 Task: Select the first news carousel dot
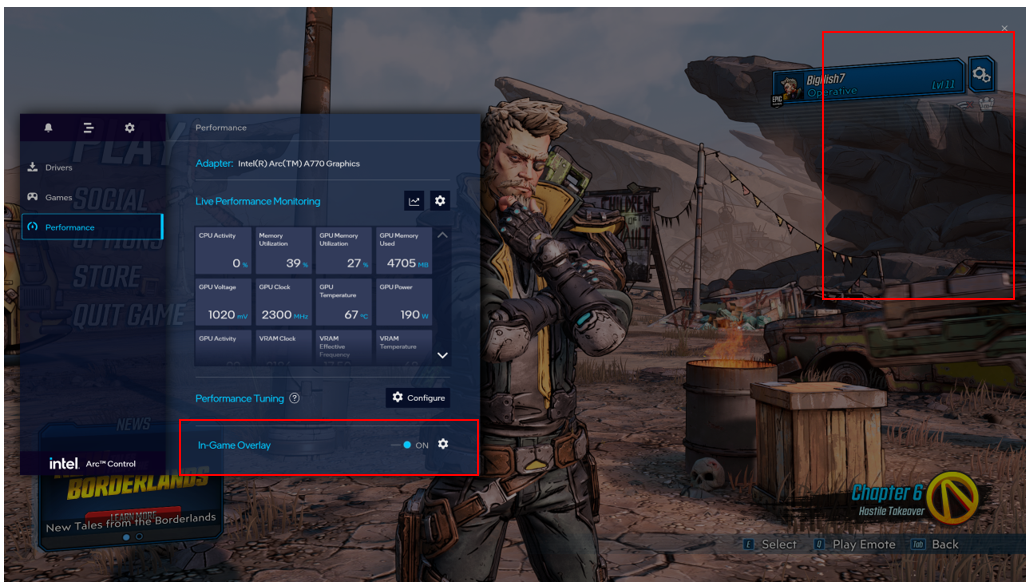[x=126, y=537]
